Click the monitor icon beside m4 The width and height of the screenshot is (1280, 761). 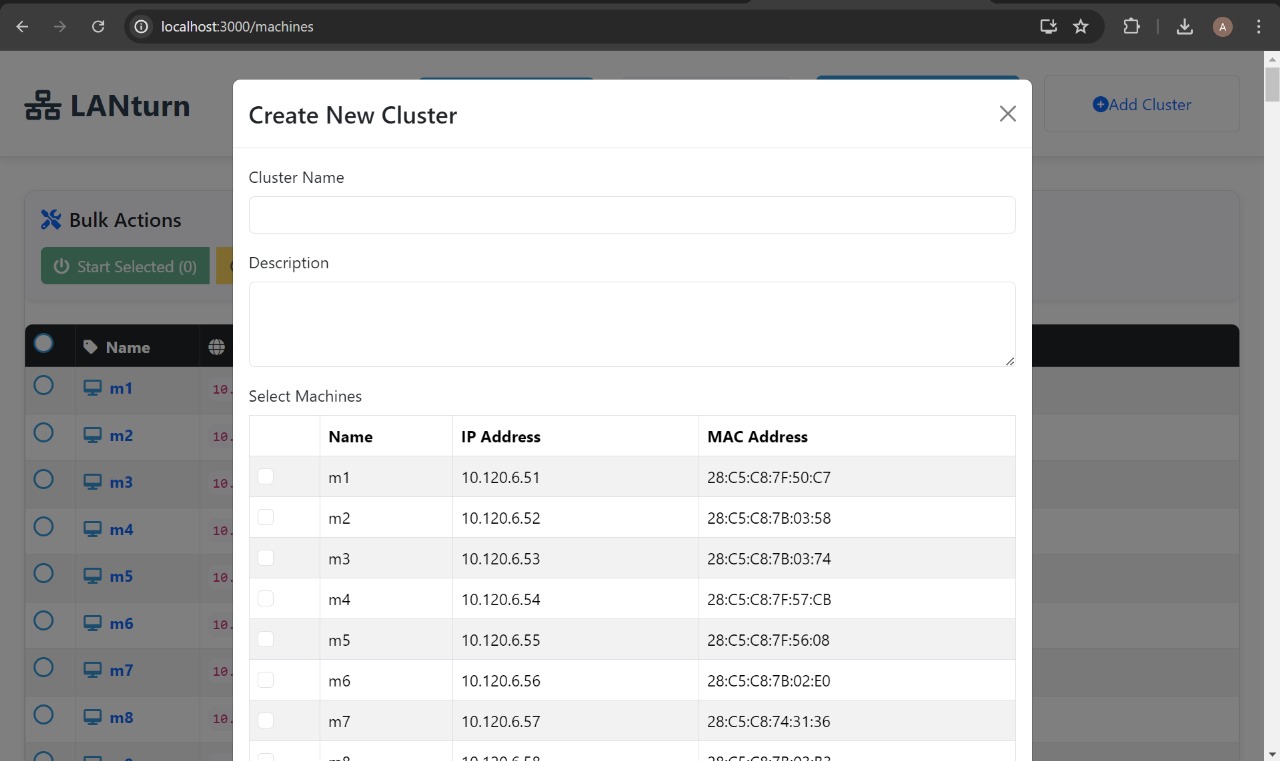93,529
